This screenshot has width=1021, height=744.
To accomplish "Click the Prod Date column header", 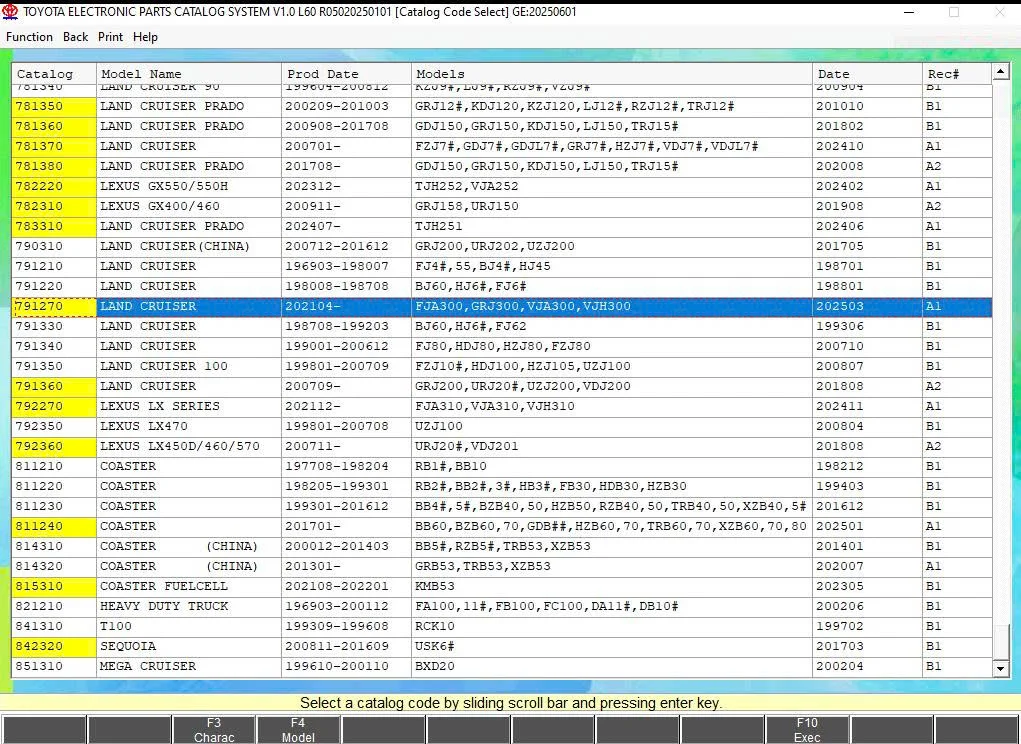I will 346,74.
